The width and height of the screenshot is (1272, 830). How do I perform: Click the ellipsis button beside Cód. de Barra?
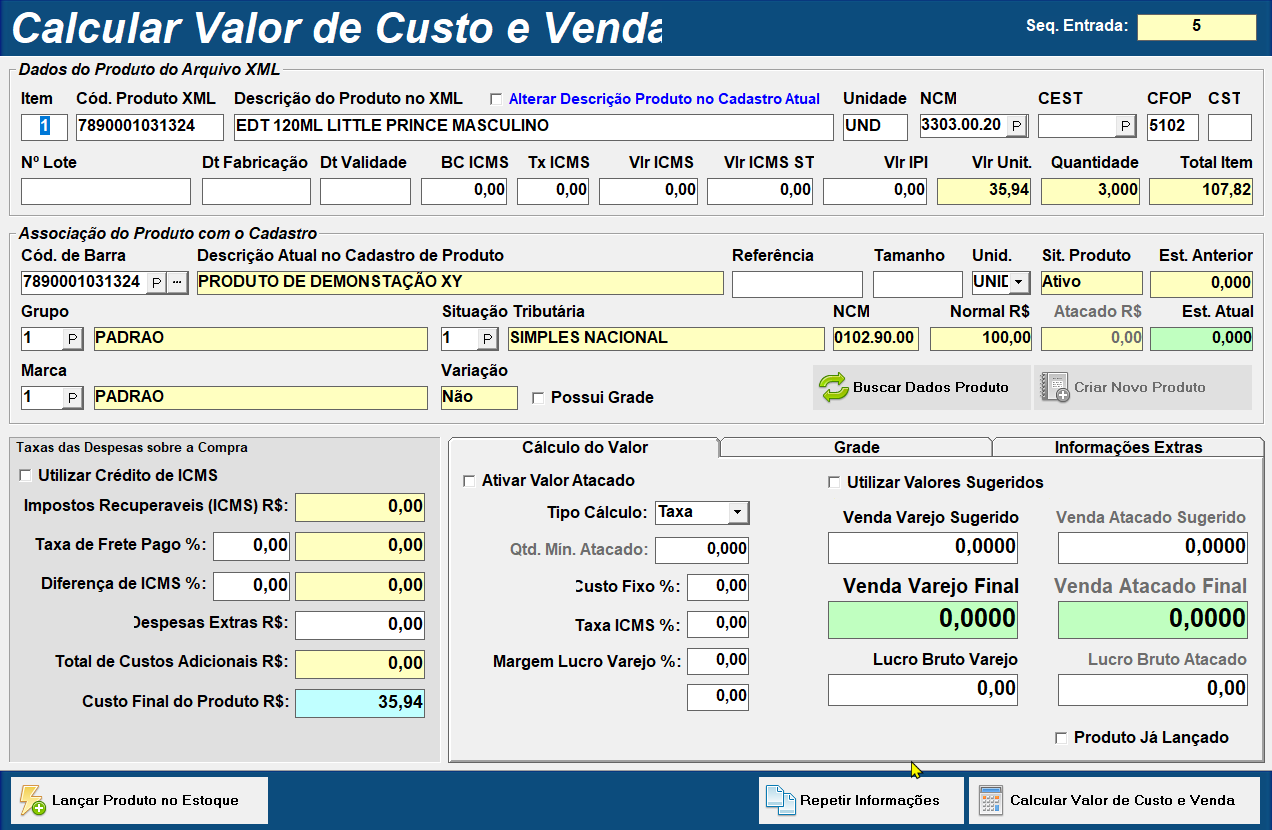177,283
